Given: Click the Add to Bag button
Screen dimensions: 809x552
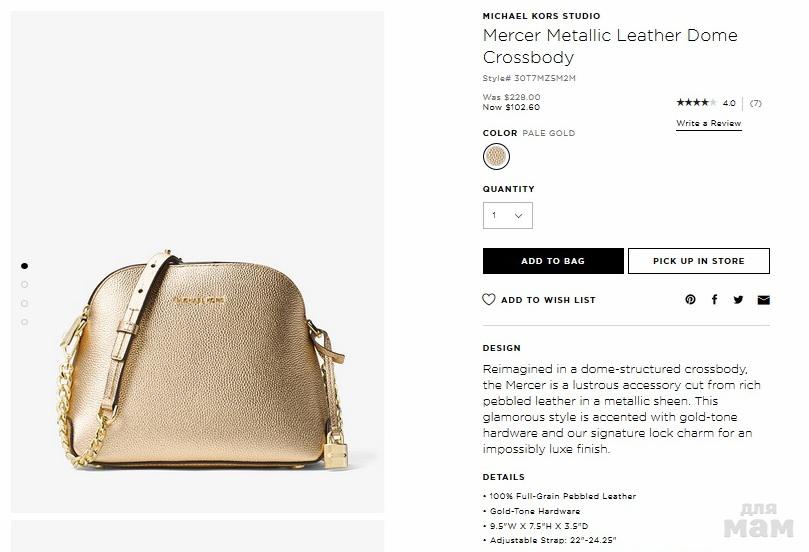Looking at the screenshot, I should pyautogui.click(x=553, y=261).
